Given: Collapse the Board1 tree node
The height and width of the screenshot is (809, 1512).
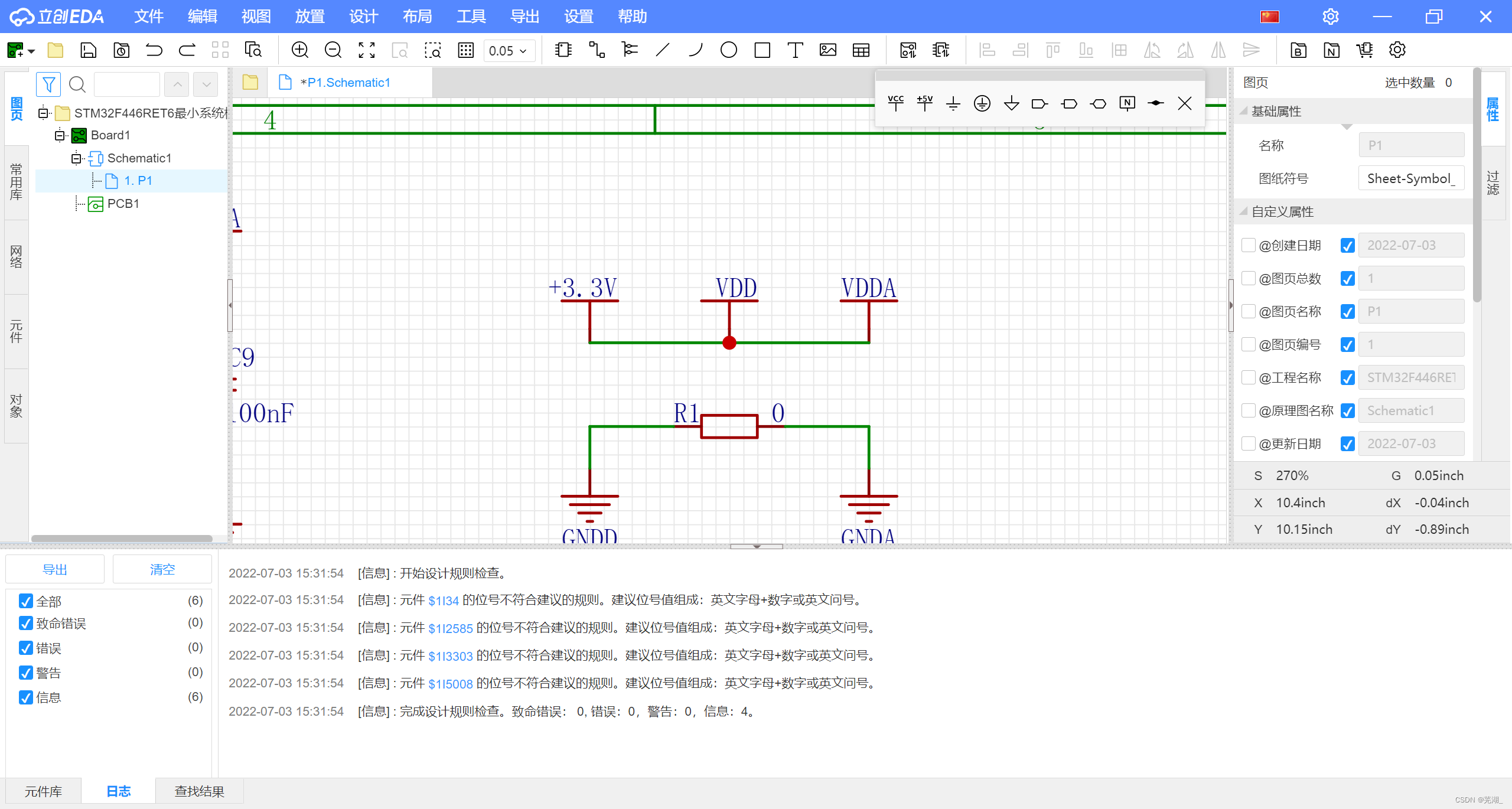Looking at the screenshot, I should (x=60, y=135).
